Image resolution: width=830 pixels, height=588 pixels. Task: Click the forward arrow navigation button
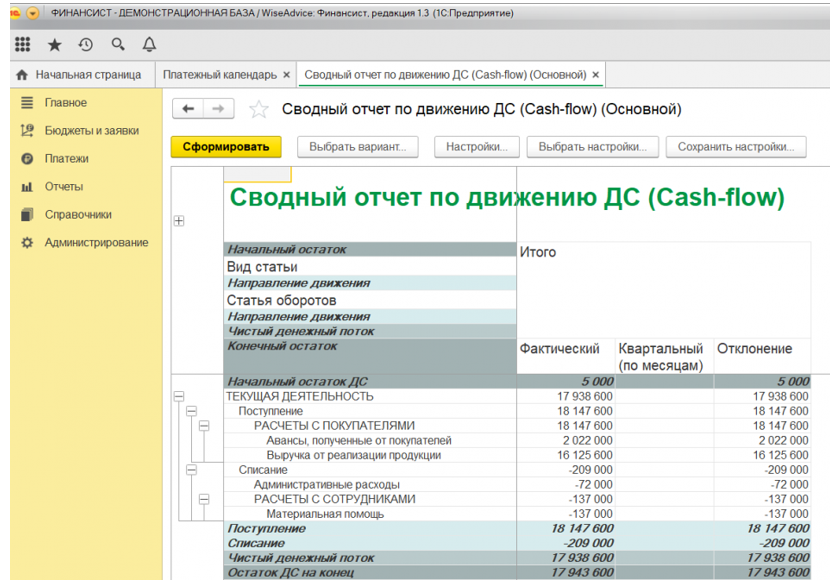point(219,109)
